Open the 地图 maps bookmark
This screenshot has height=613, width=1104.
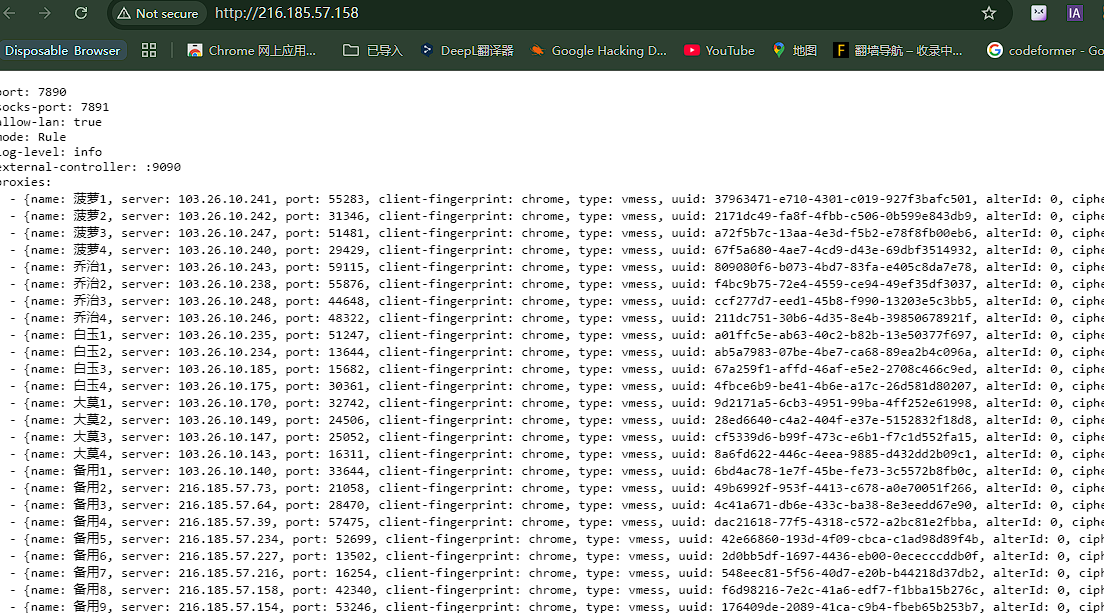pos(794,50)
